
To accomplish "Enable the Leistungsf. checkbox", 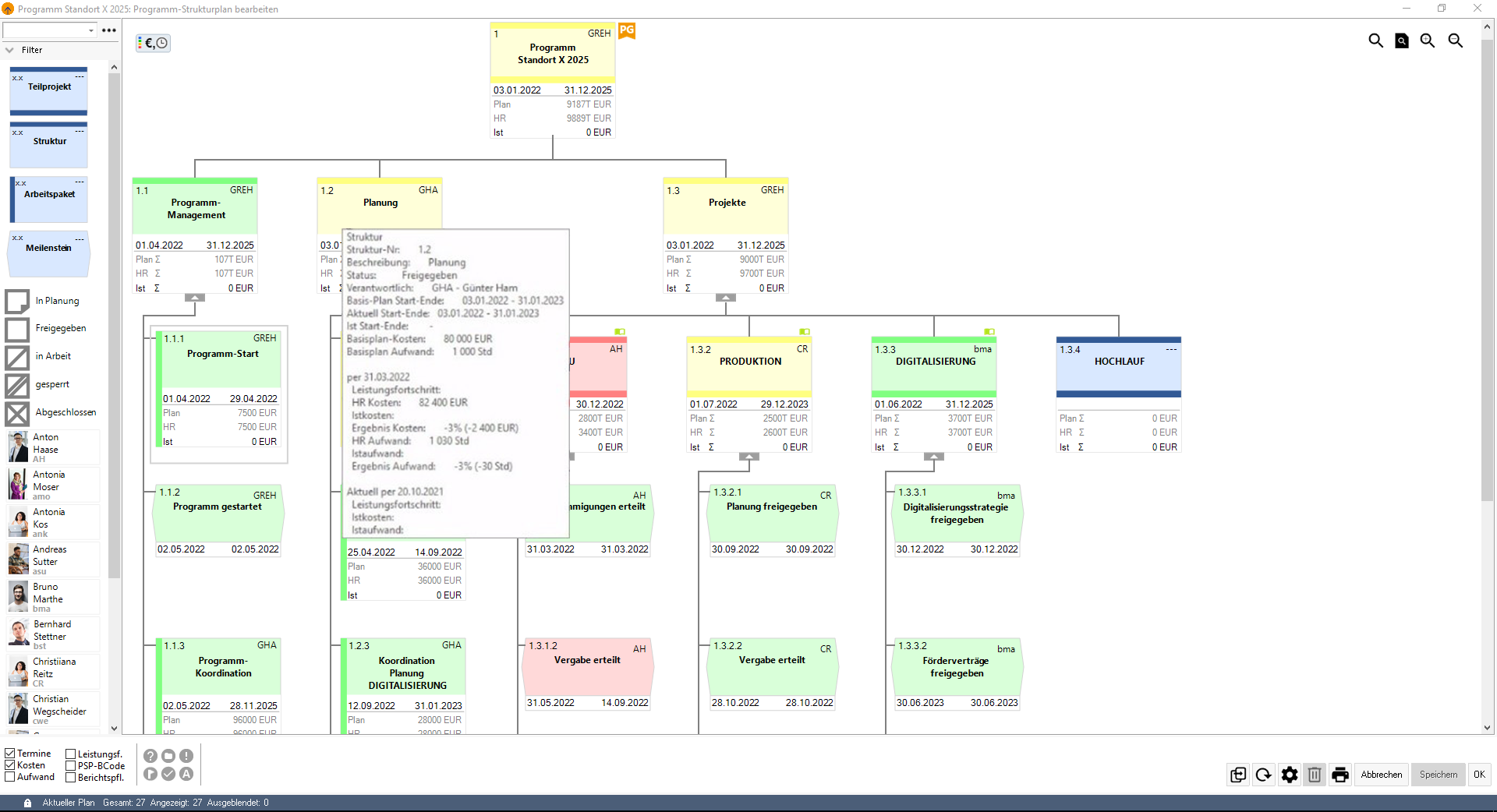I will [71, 754].
